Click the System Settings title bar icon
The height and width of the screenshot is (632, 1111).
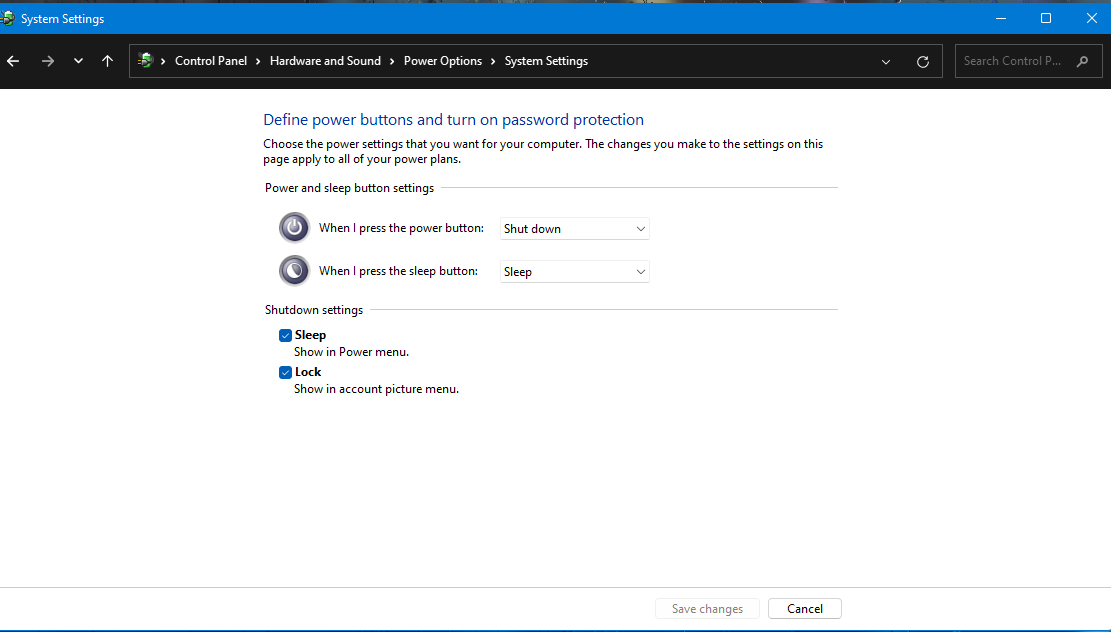pyautogui.click(x=7, y=18)
